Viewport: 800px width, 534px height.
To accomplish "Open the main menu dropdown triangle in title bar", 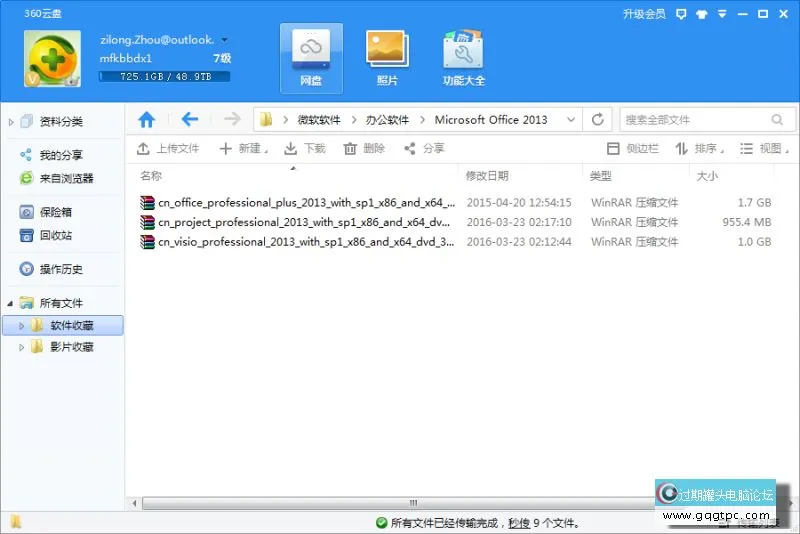I will [x=722, y=14].
